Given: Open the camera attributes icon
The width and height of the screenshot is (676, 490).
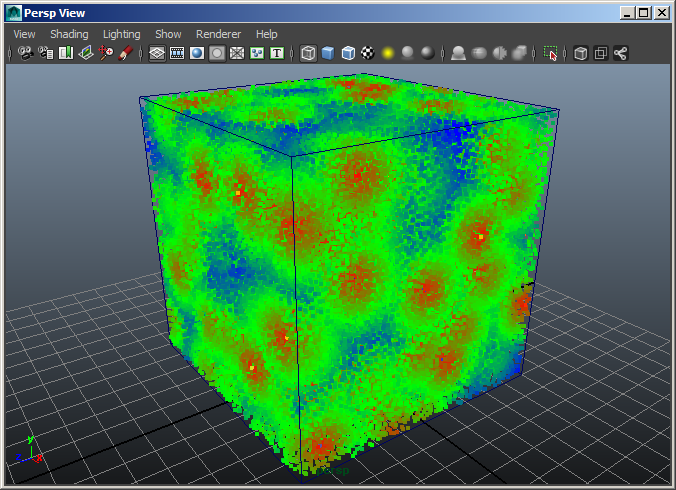Looking at the screenshot, I should point(46,53).
